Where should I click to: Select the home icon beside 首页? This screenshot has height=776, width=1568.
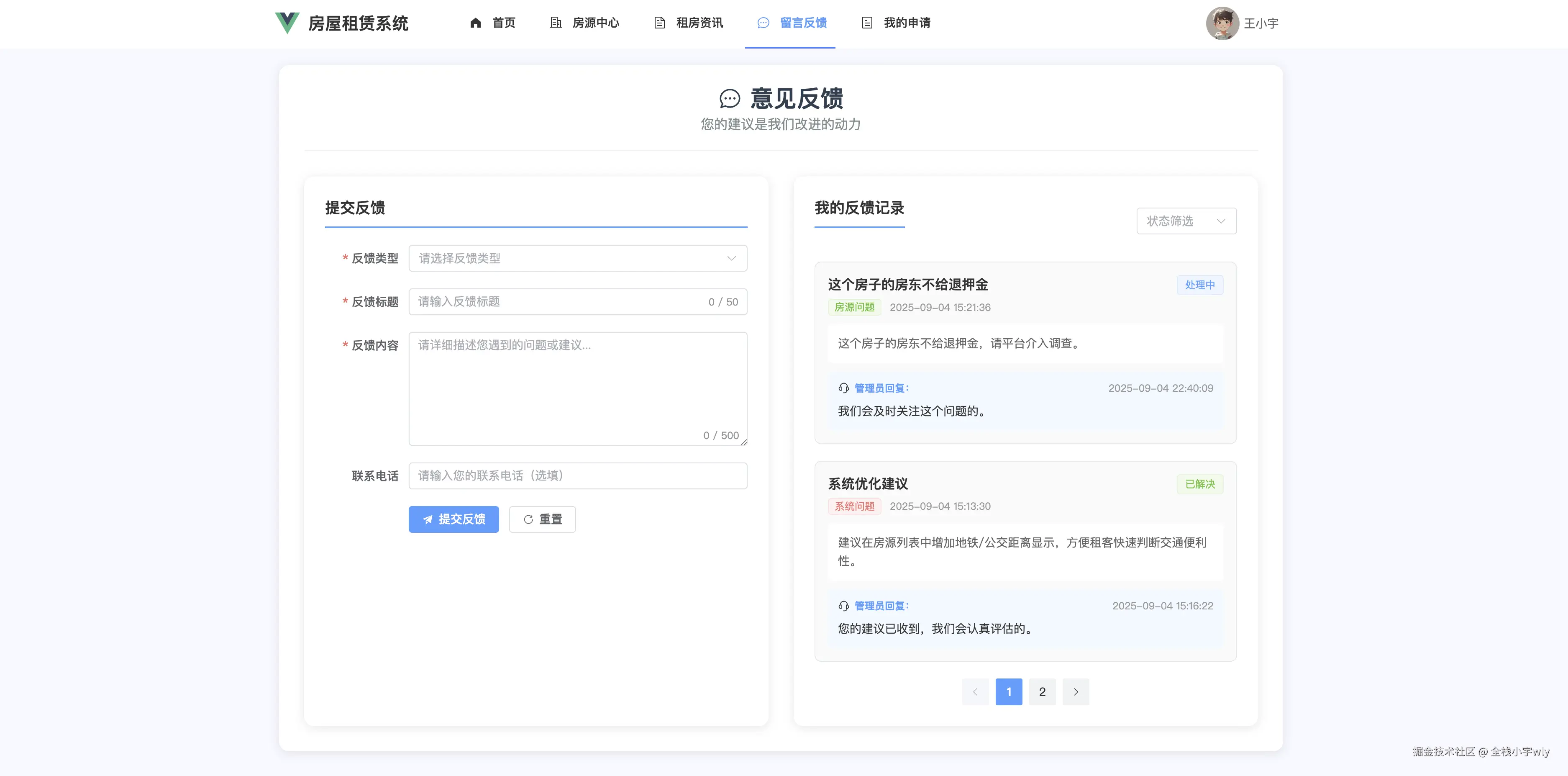(x=475, y=23)
